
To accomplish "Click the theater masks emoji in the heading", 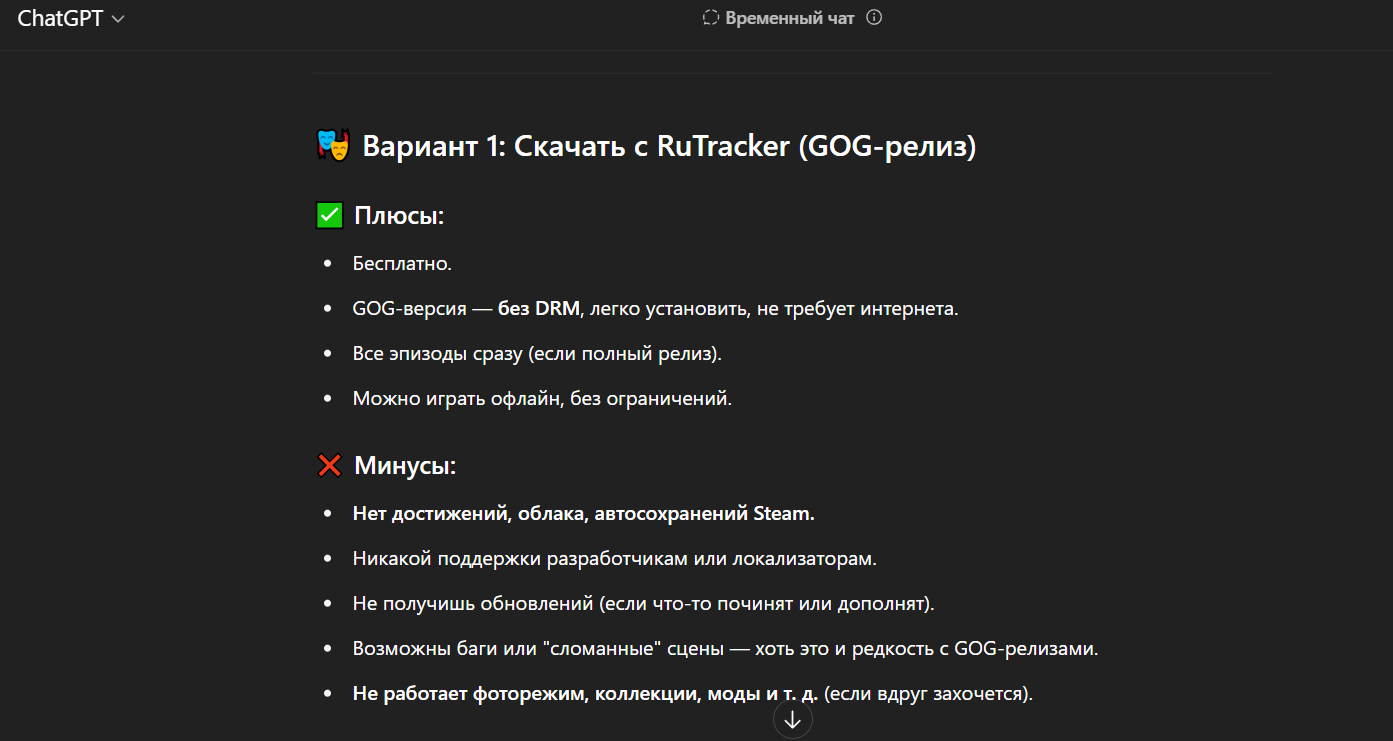I will [x=333, y=146].
